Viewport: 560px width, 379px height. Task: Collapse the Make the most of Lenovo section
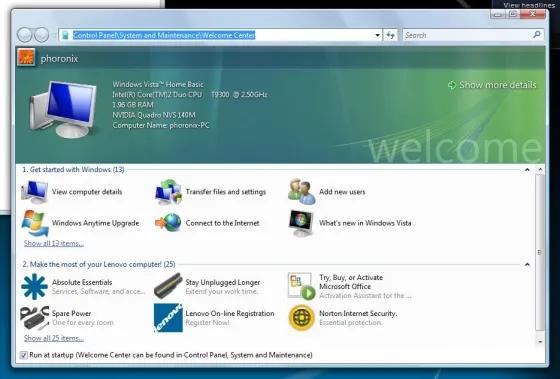[527, 265]
